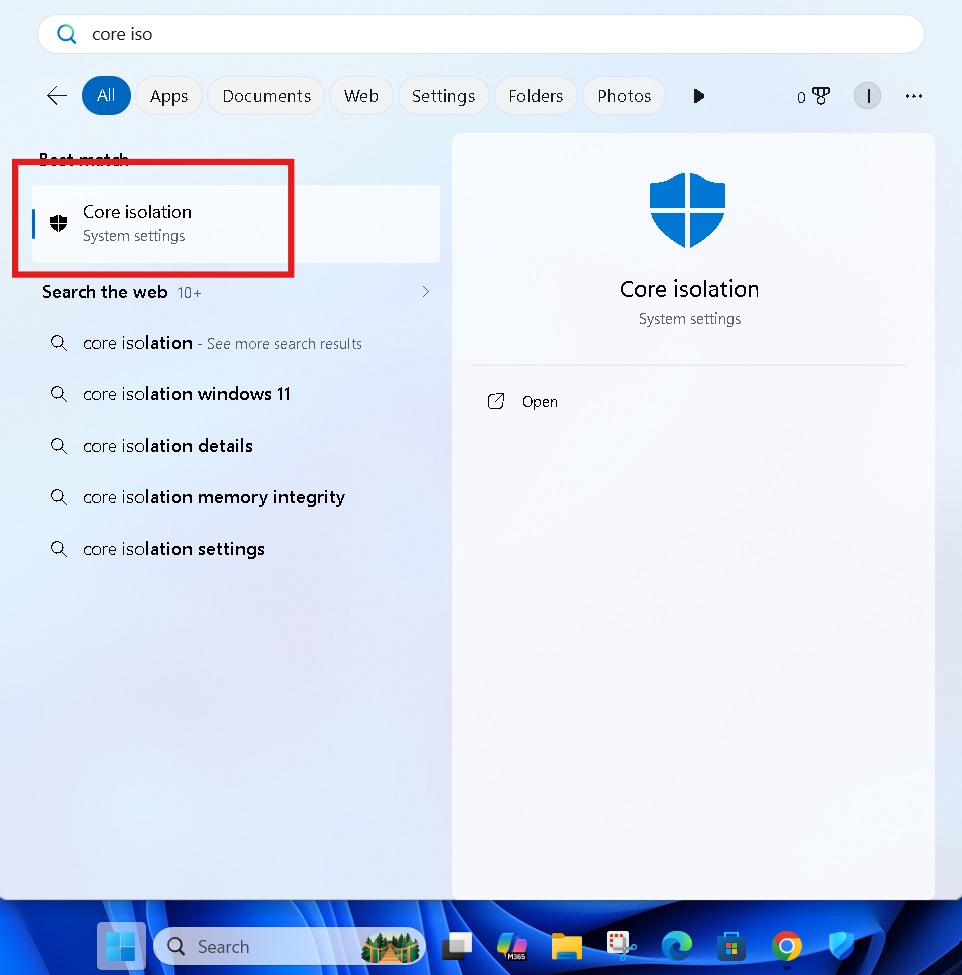Open Core isolation shield icon in Best match
Screen dimensions: 962x975
(x=58, y=222)
